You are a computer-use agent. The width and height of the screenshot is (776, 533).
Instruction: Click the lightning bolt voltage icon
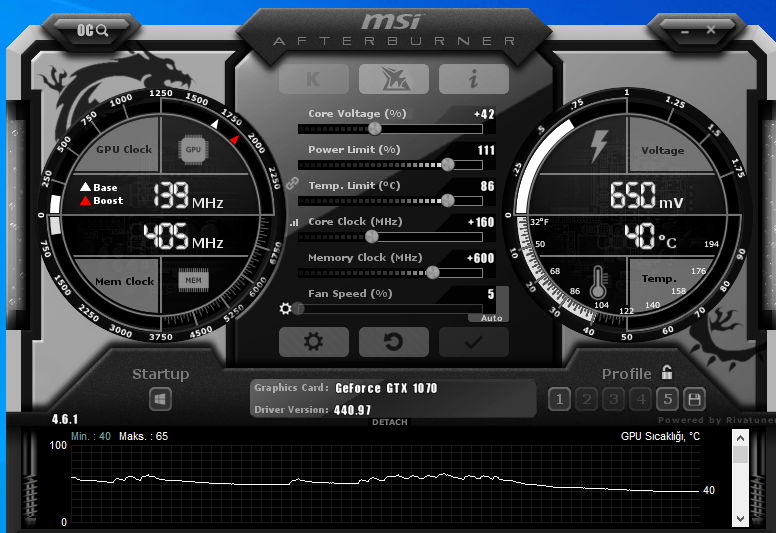(599, 146)
